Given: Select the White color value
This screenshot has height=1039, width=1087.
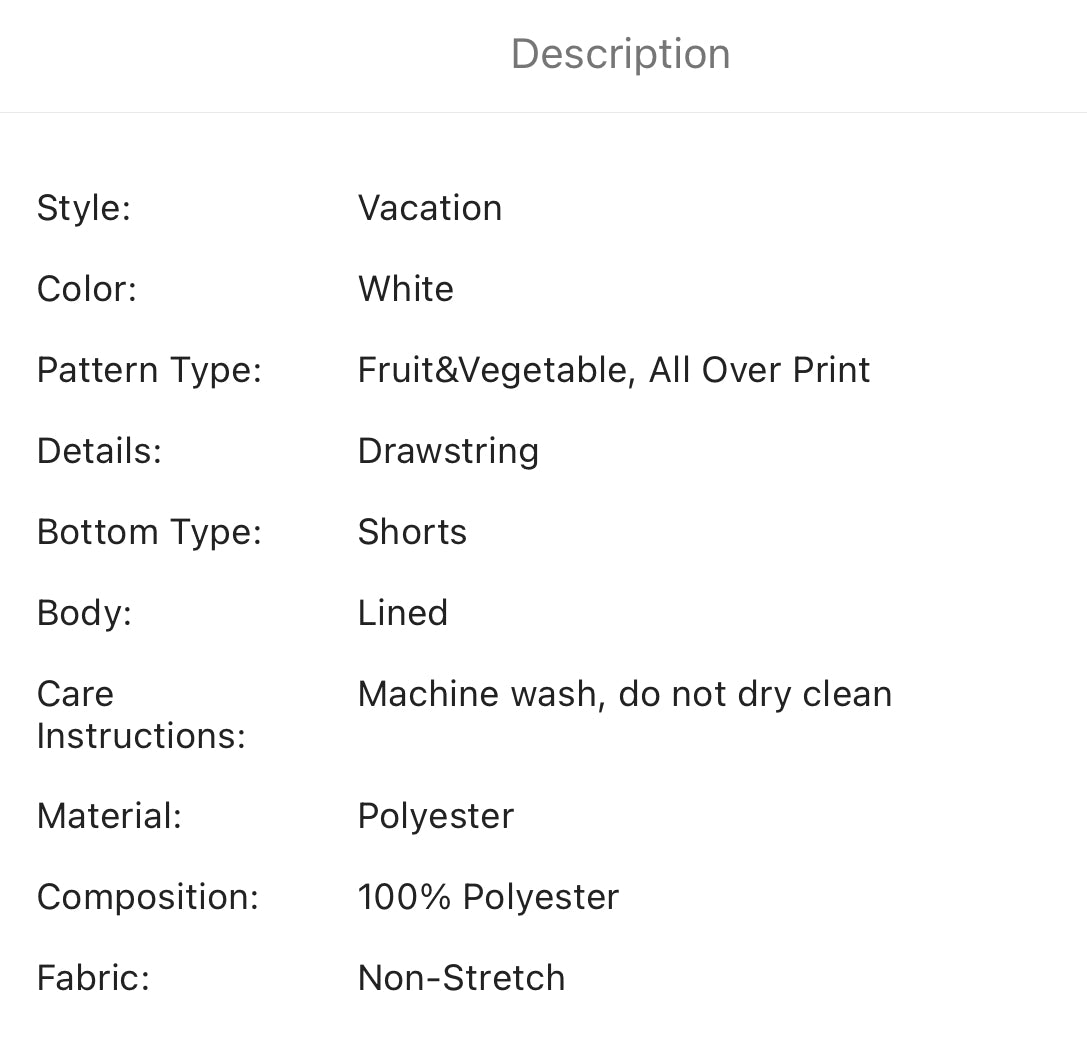Looking at the screenshot, I should point(406,289).
